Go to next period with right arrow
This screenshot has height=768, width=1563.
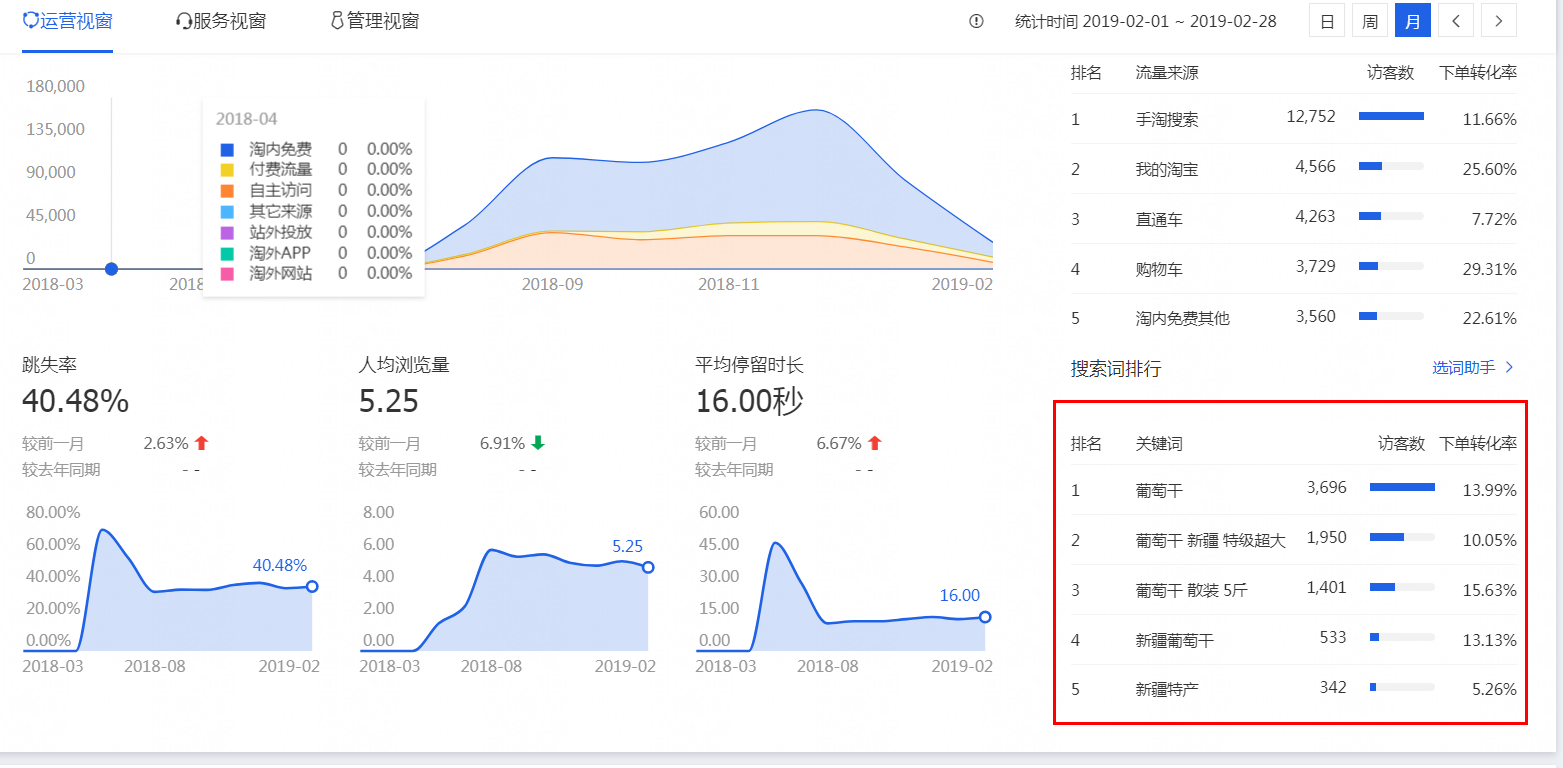click(1498, 21)
